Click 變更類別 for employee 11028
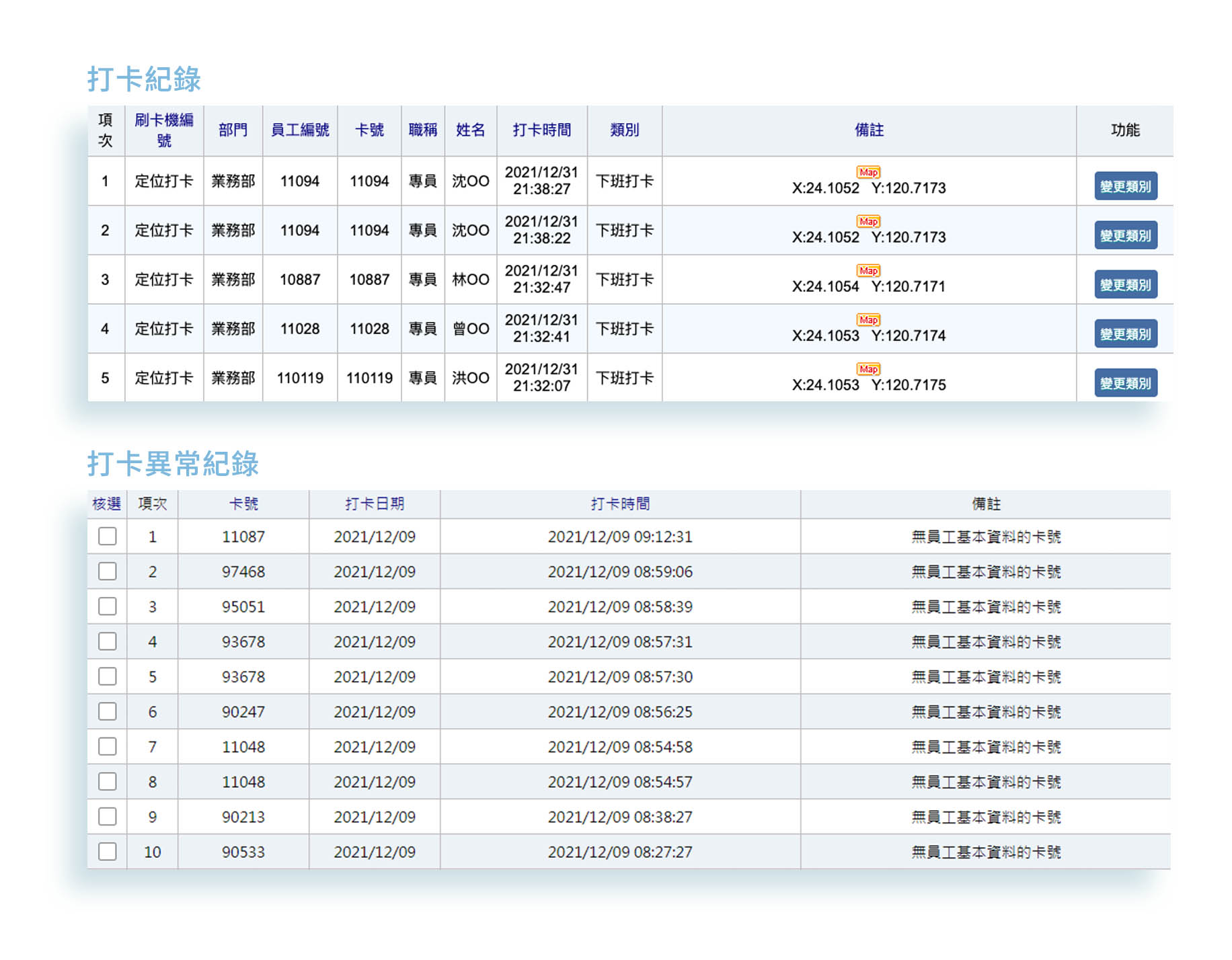The height and width of the screenshot is (960, 1232). pos(1125,334)
